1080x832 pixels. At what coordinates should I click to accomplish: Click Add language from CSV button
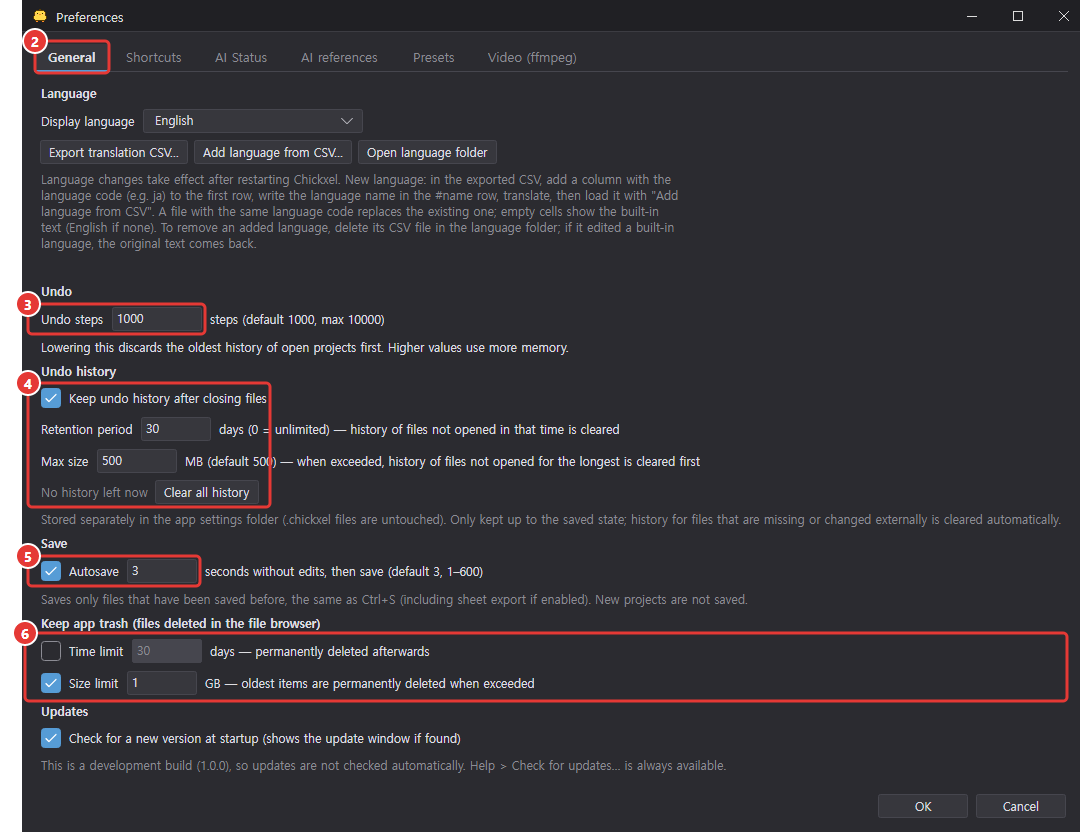[x=273, y=152]
